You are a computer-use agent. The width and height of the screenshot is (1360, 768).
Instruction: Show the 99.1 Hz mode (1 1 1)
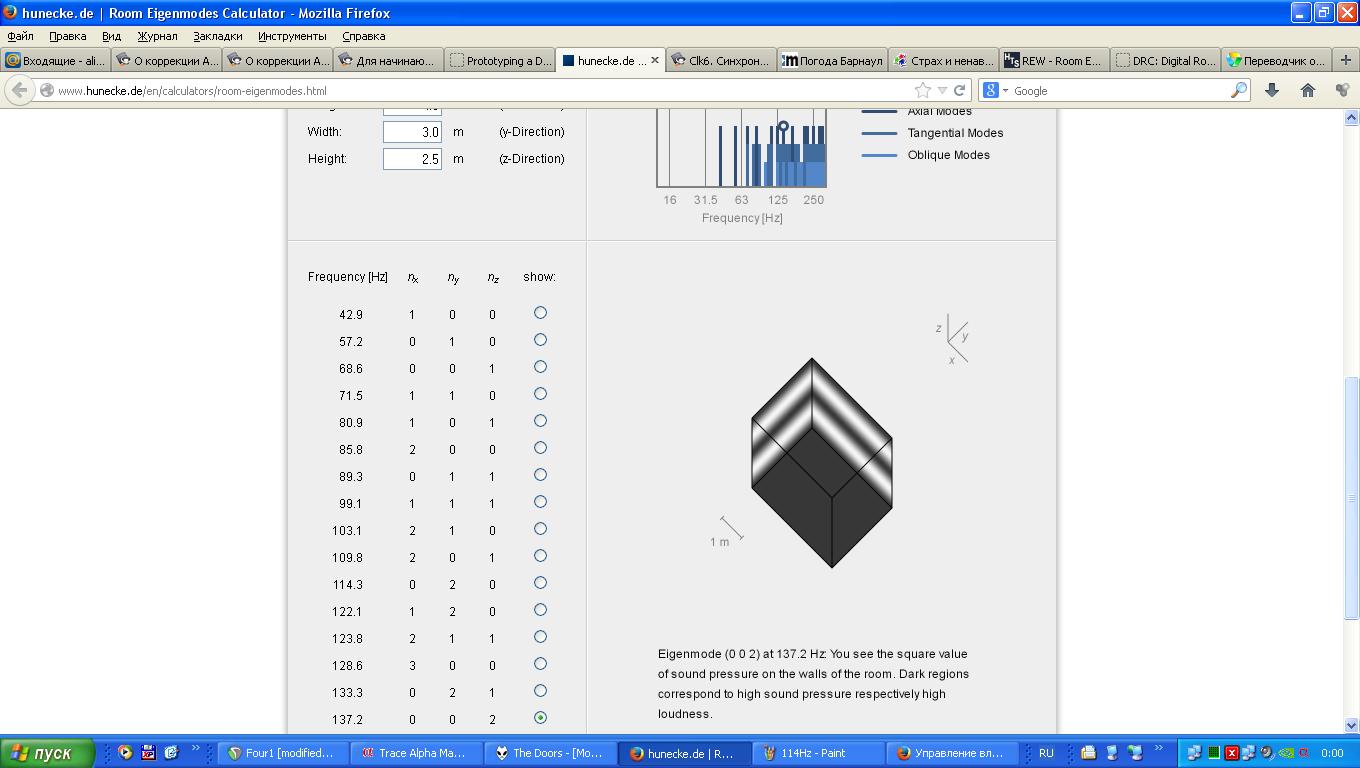click(x=540, y=502)
